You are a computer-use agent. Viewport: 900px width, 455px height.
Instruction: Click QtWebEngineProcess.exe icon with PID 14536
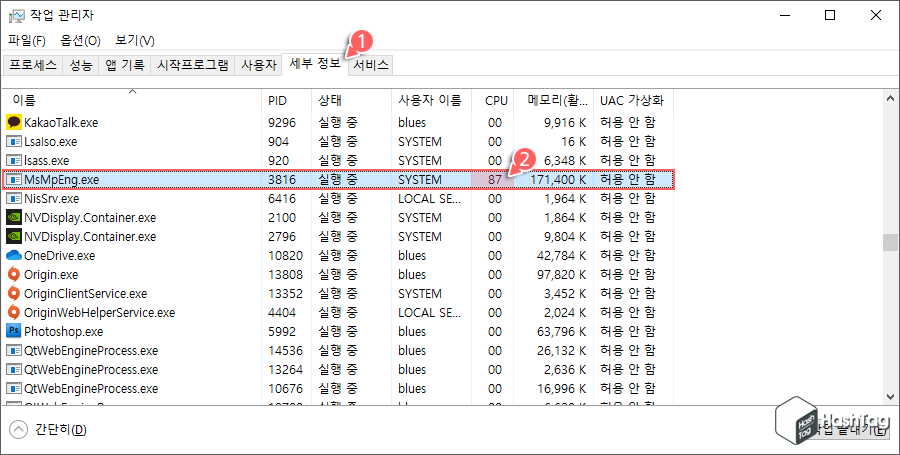click(14, 350)
